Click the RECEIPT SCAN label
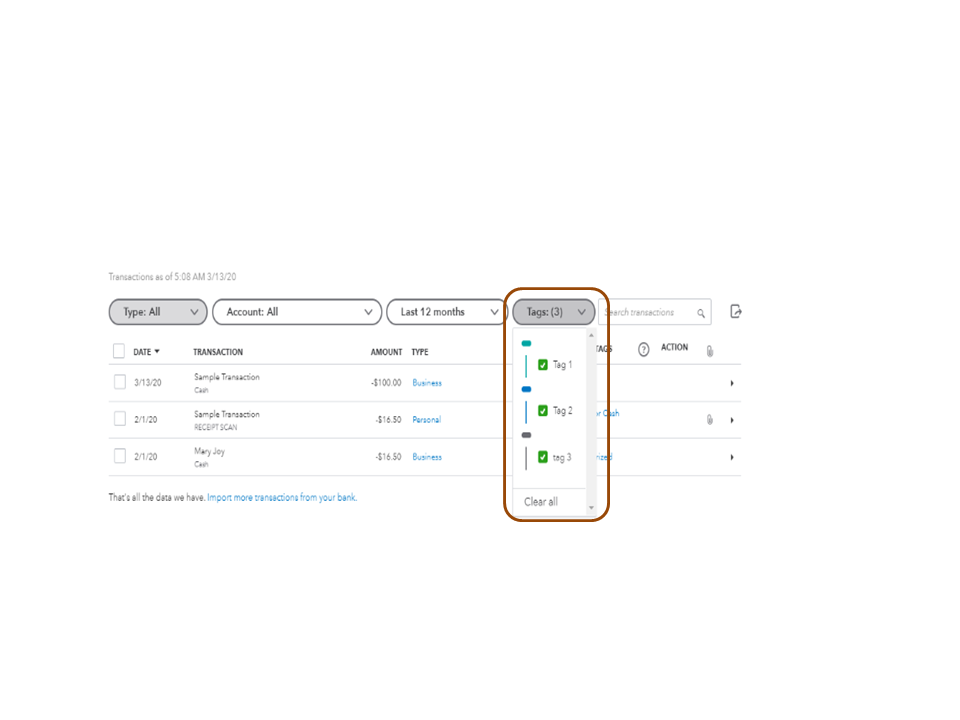This screenshot has width=960, height=720. tap(216, 427)
